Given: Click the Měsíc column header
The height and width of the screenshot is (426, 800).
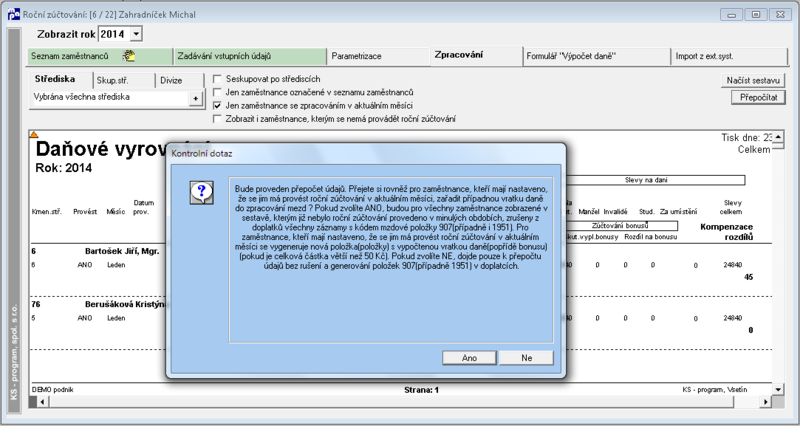Looking at the screenshot, I should pos(116,212).
